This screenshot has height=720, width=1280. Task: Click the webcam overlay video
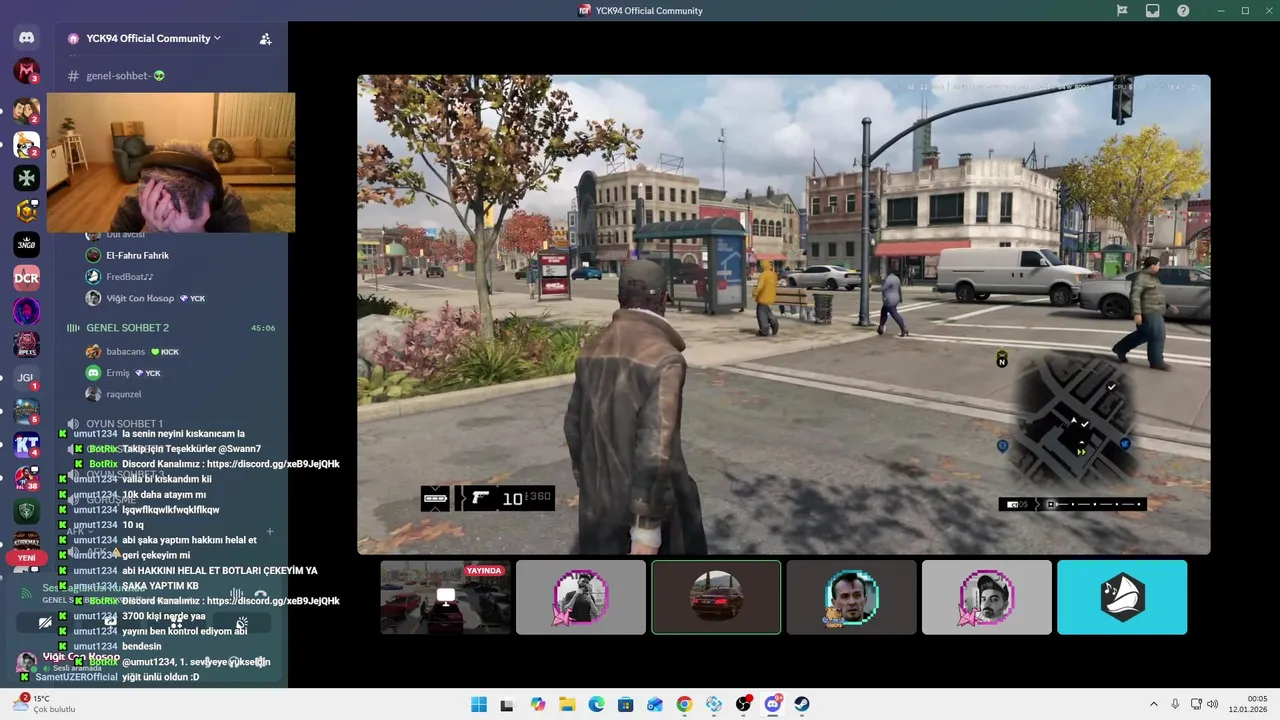[171, 163]
